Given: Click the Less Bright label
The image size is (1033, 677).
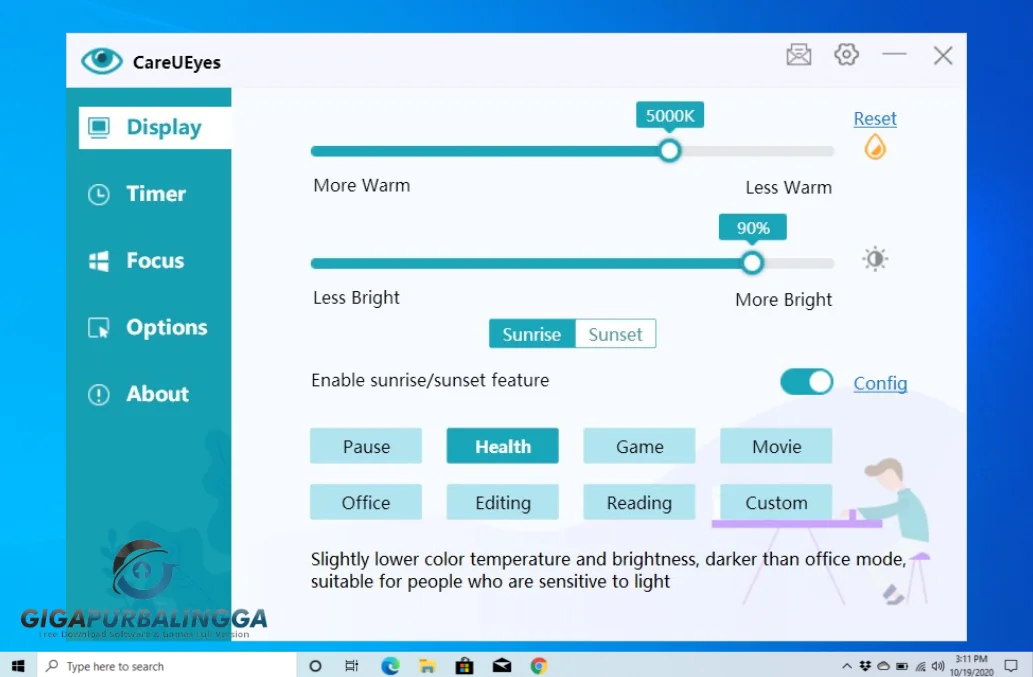Looking at the screenshot, I should [356, 298].
